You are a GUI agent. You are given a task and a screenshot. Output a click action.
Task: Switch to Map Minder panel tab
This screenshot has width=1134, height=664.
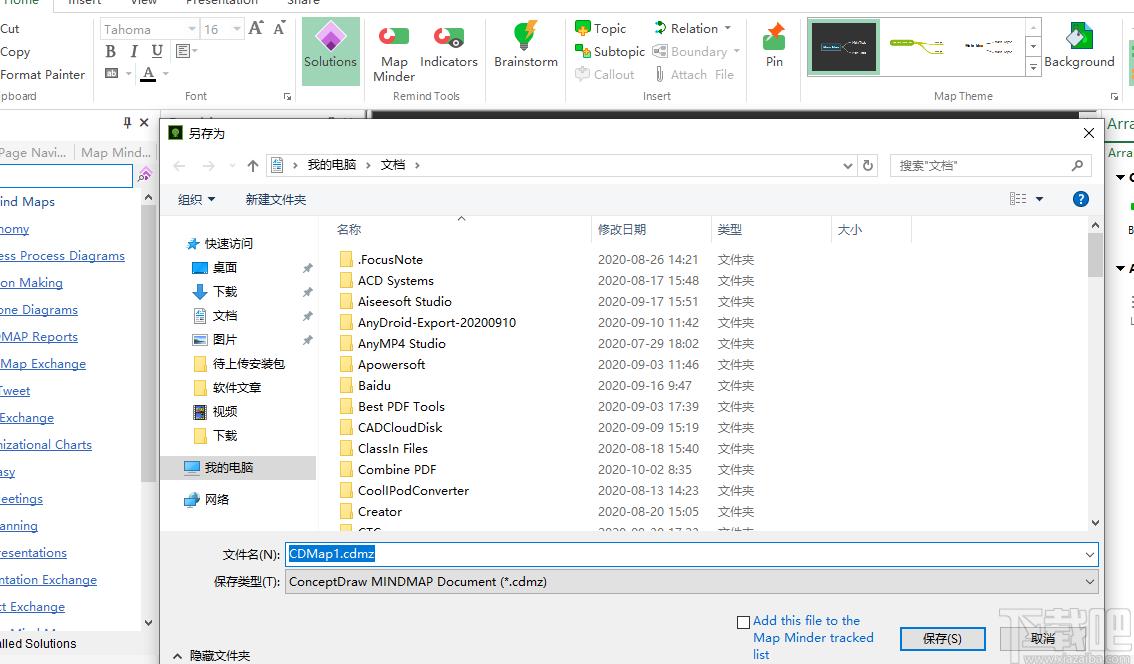[116, 153]
